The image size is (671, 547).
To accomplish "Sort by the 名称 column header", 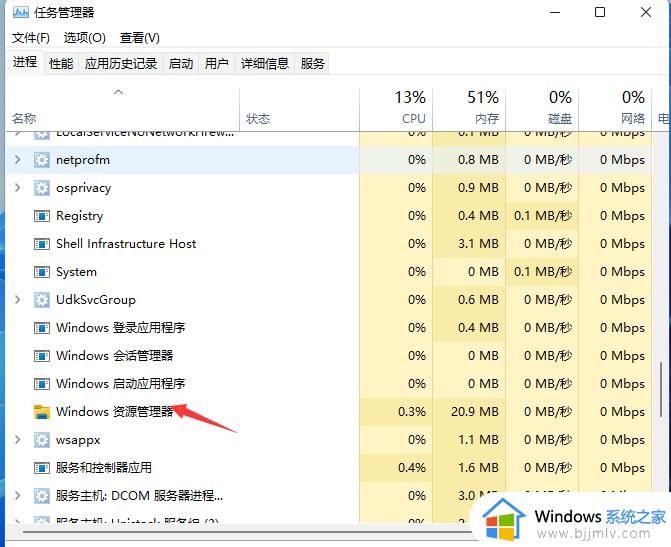I will [123, 110].
